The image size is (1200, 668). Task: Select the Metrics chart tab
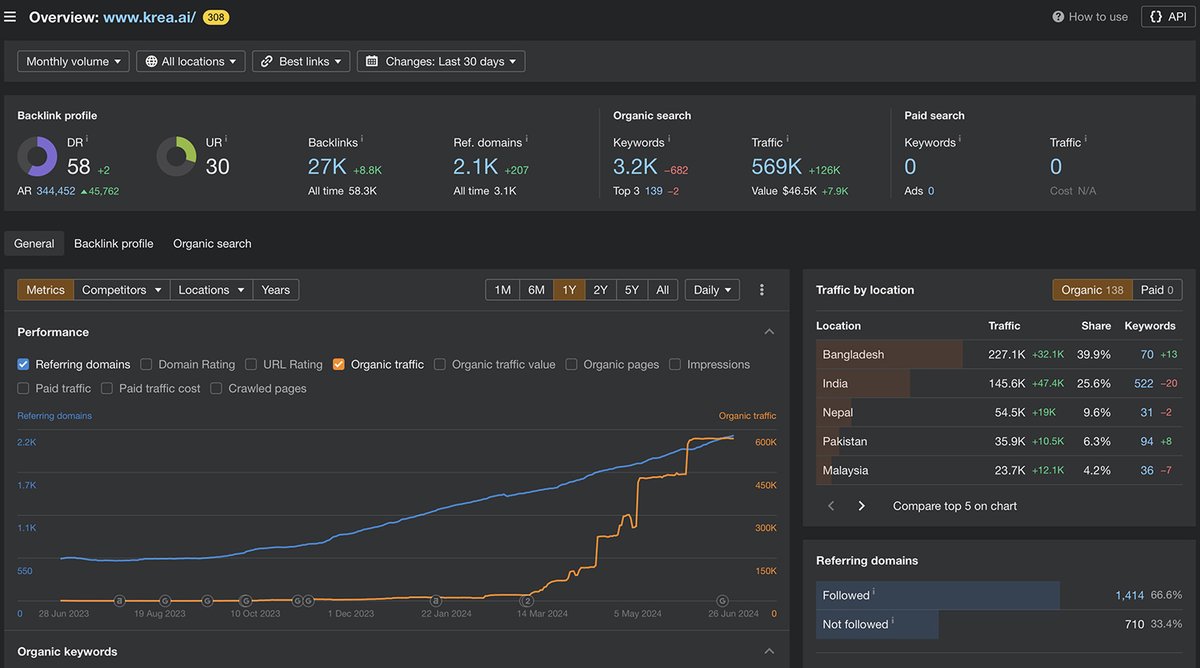click(x=45, y=290)
